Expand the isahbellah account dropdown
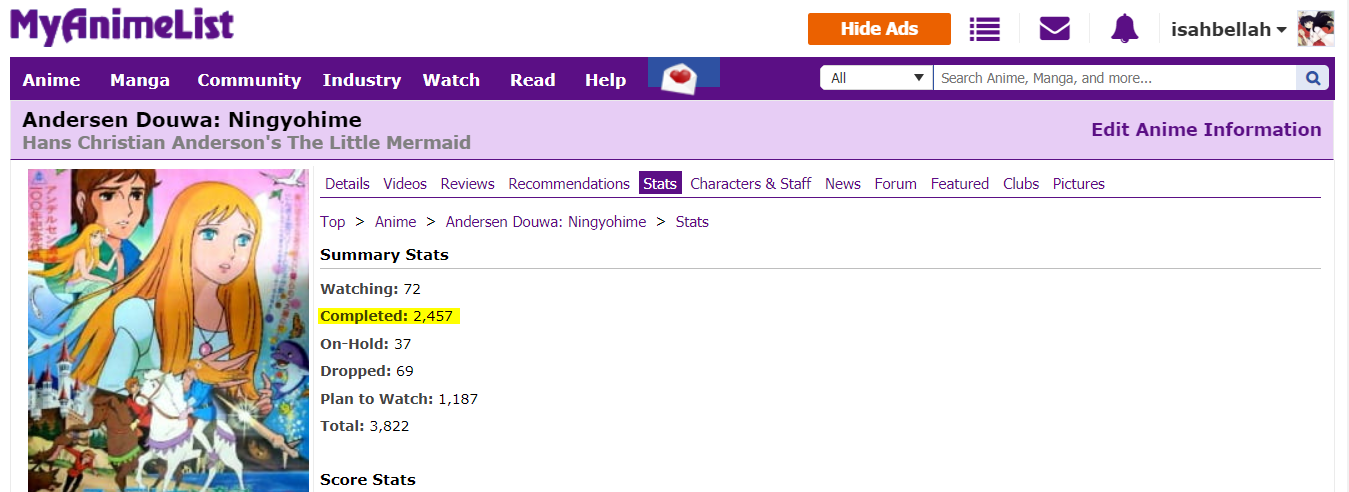Image resolution: width=1349 pixels, height=492 pixels. 1228,30
